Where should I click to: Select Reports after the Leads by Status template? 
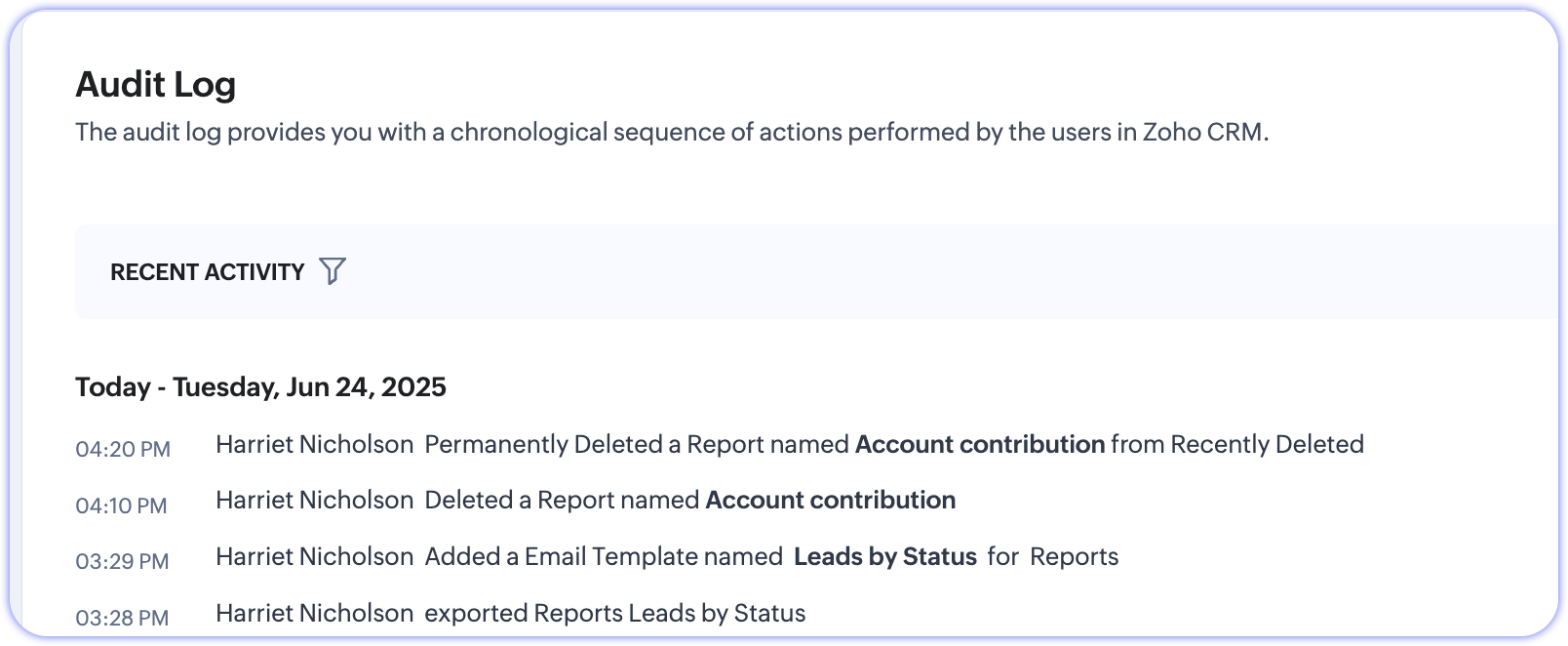coord(1074,557)
